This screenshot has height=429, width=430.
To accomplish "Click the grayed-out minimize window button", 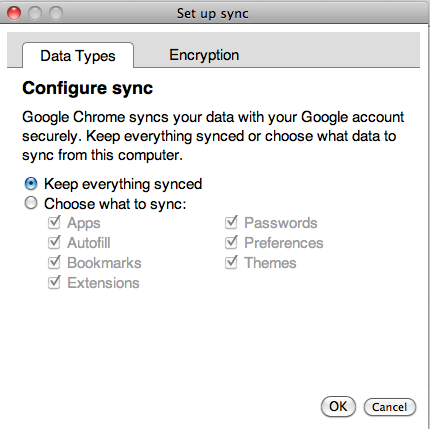I will [35, 13].
